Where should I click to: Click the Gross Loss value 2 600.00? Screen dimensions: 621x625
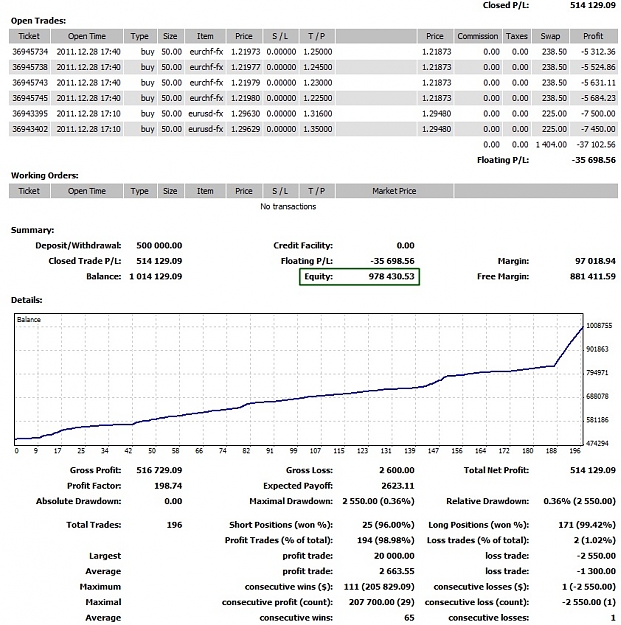point(397,470)
